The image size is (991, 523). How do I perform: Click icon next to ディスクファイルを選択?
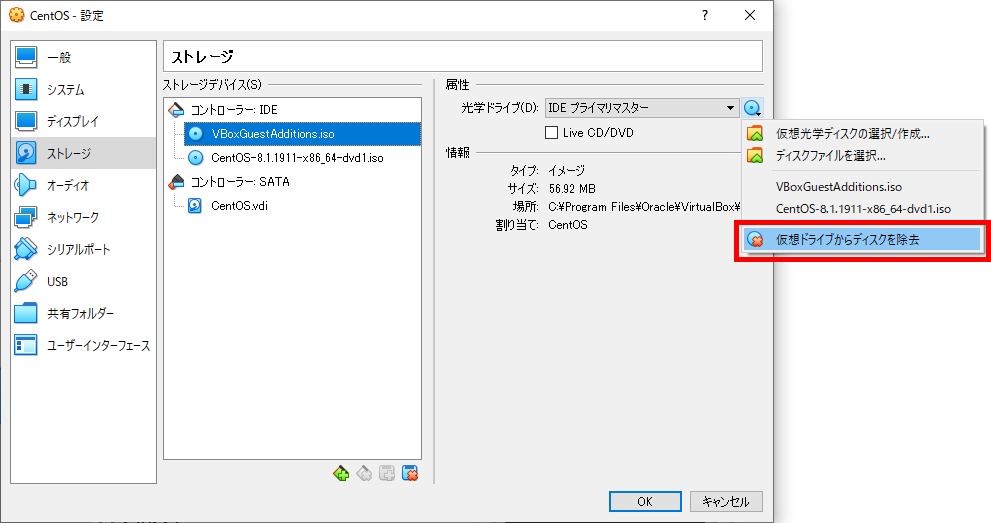tap(755, 155)
